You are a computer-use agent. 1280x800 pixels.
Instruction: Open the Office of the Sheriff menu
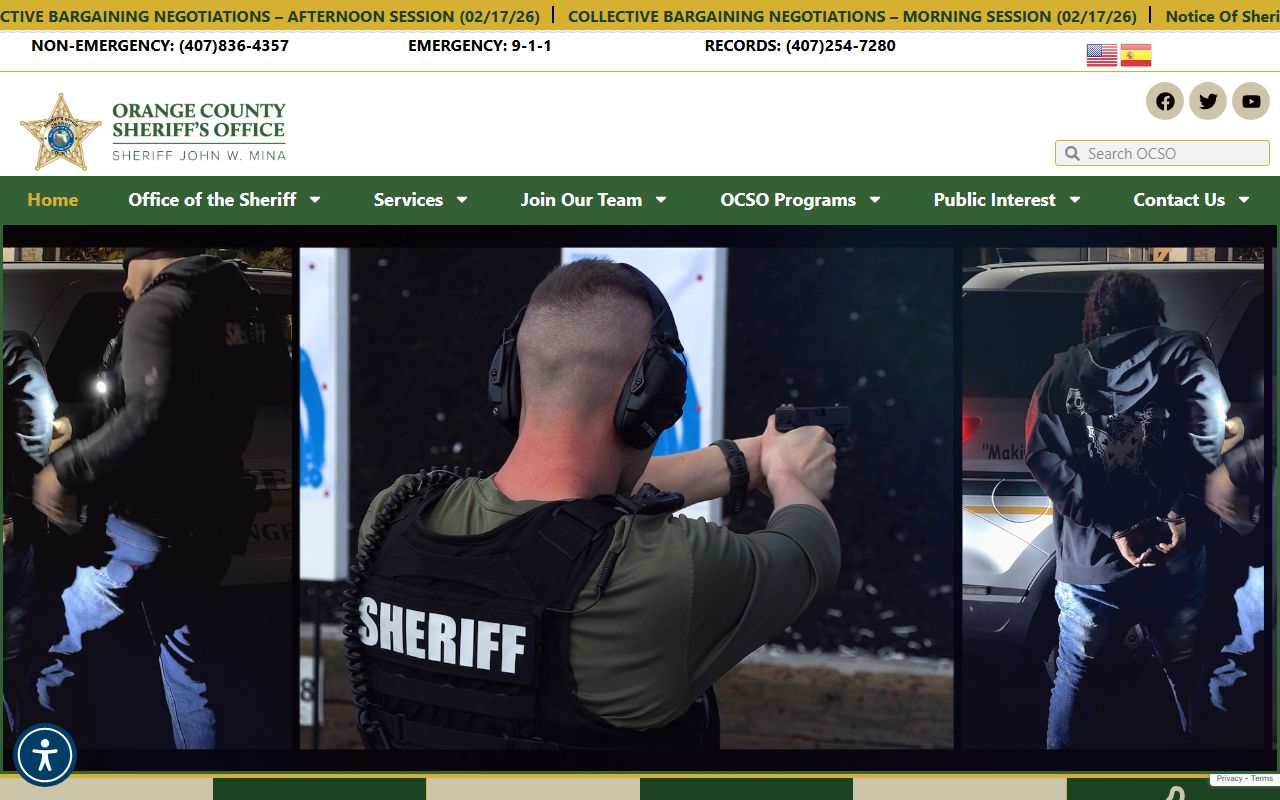[212, 200]
